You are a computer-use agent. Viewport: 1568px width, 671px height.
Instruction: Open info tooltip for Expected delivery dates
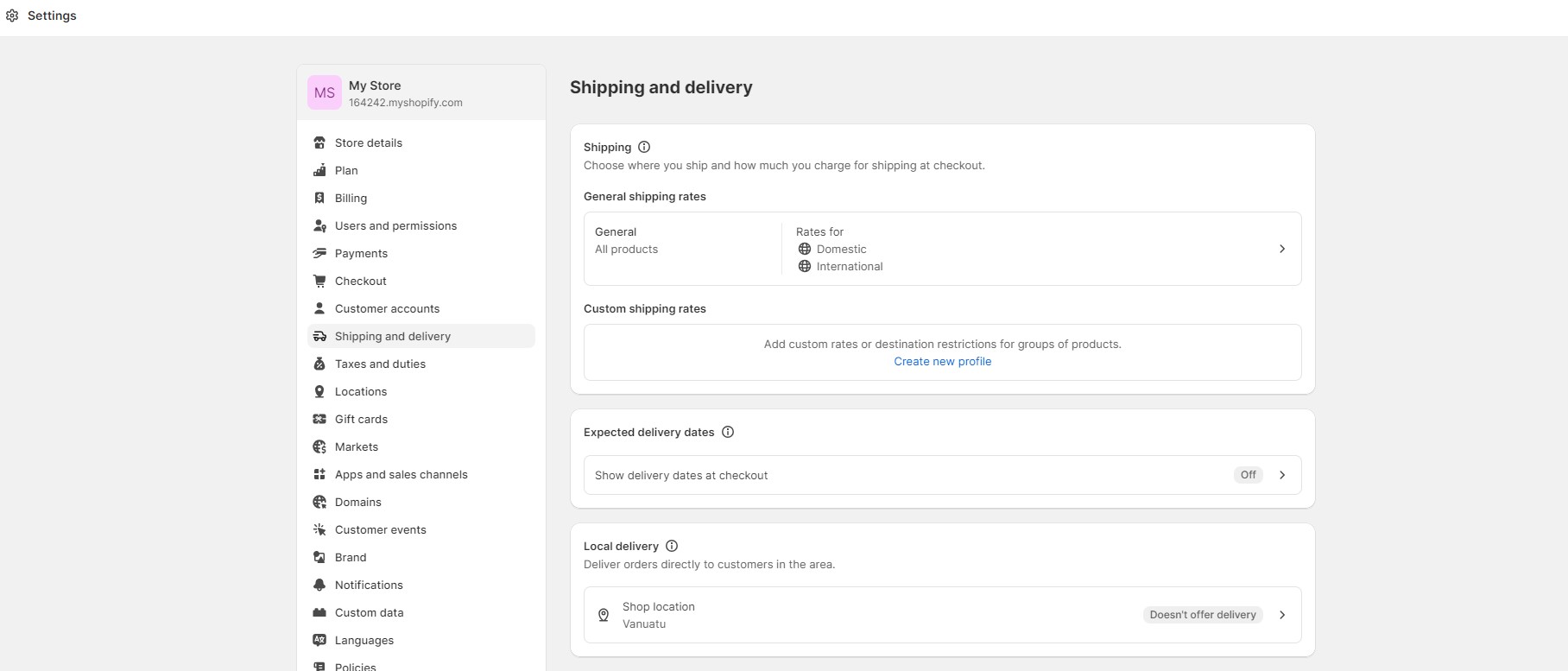pyautogui.click(x=728, y=432)
